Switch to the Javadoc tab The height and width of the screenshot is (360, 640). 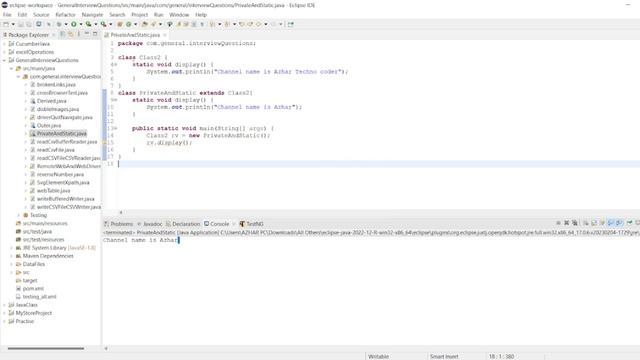[x=150, y=224]
